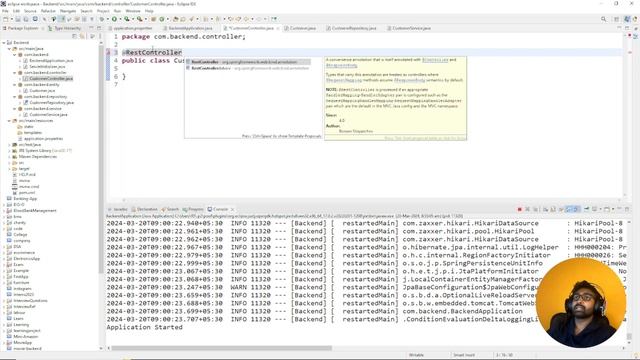640x360 pixels.
Task: Open the File menu
Action: (x=5, y=11)
